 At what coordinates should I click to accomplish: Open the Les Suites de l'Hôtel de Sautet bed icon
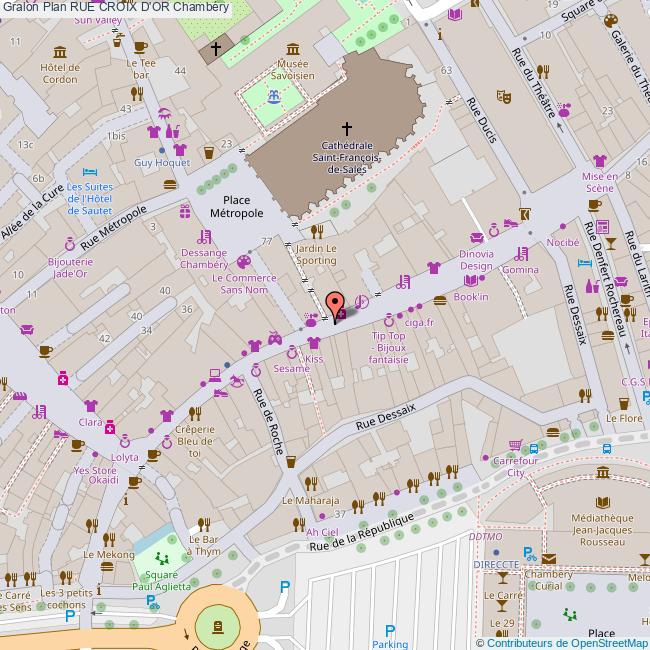point(89,172)
